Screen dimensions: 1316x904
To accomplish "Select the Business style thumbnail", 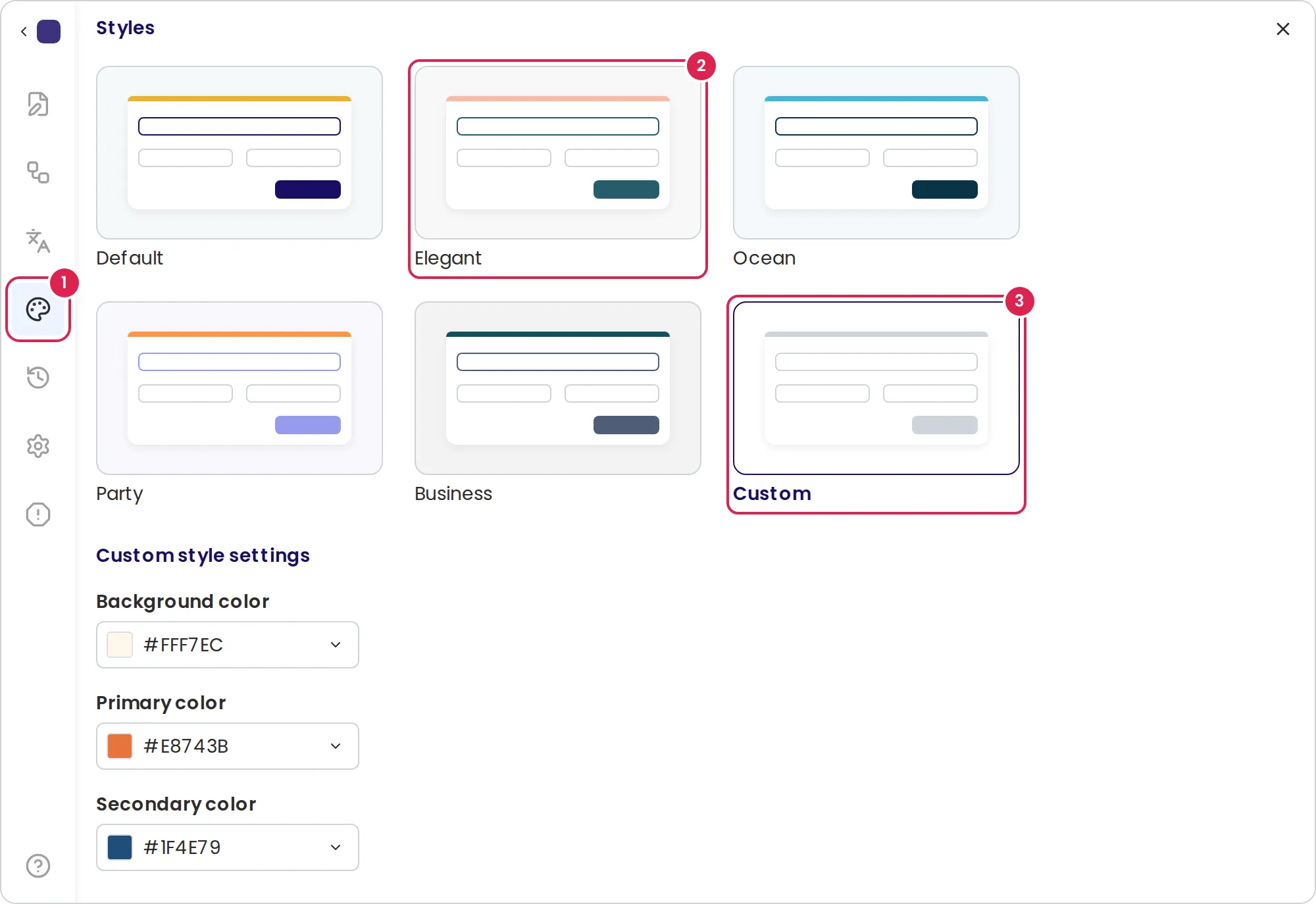I will click(x=558, y=388).
